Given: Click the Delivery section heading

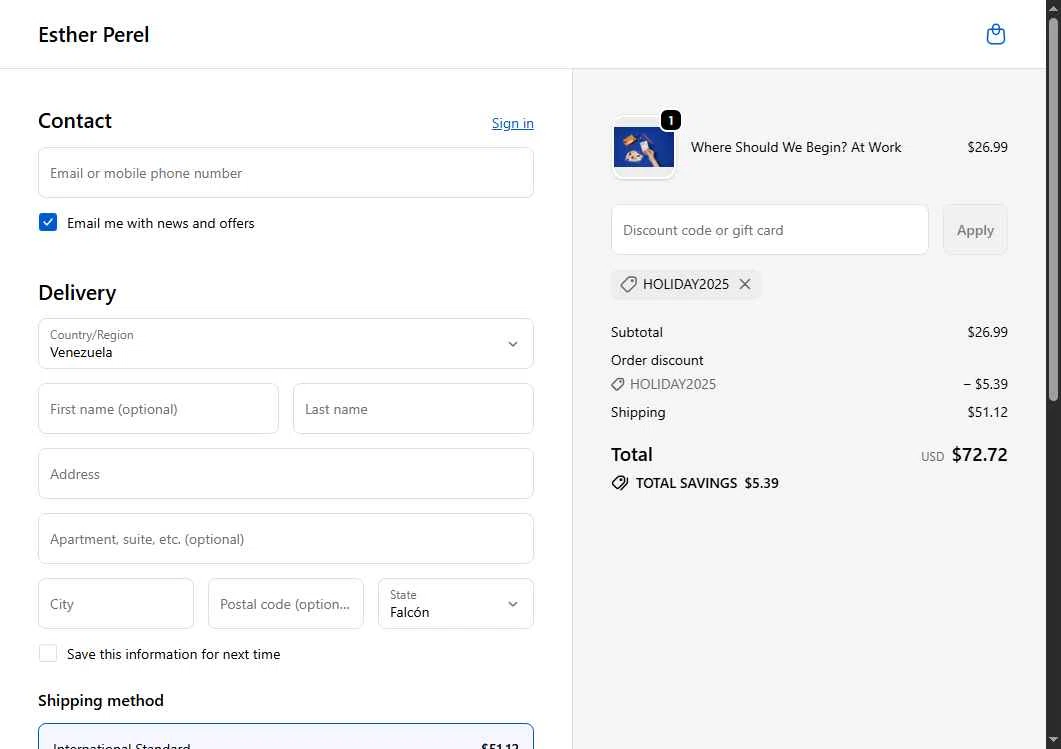Looking at the screenshot, I should (77, 293).
